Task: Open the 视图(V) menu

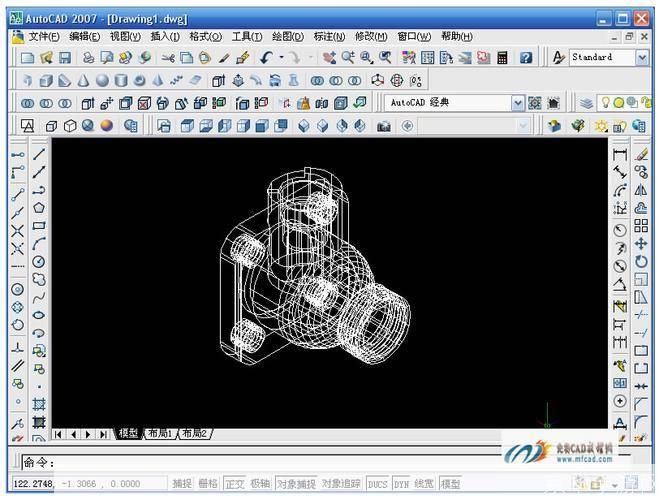Action: tap(125, 37)
